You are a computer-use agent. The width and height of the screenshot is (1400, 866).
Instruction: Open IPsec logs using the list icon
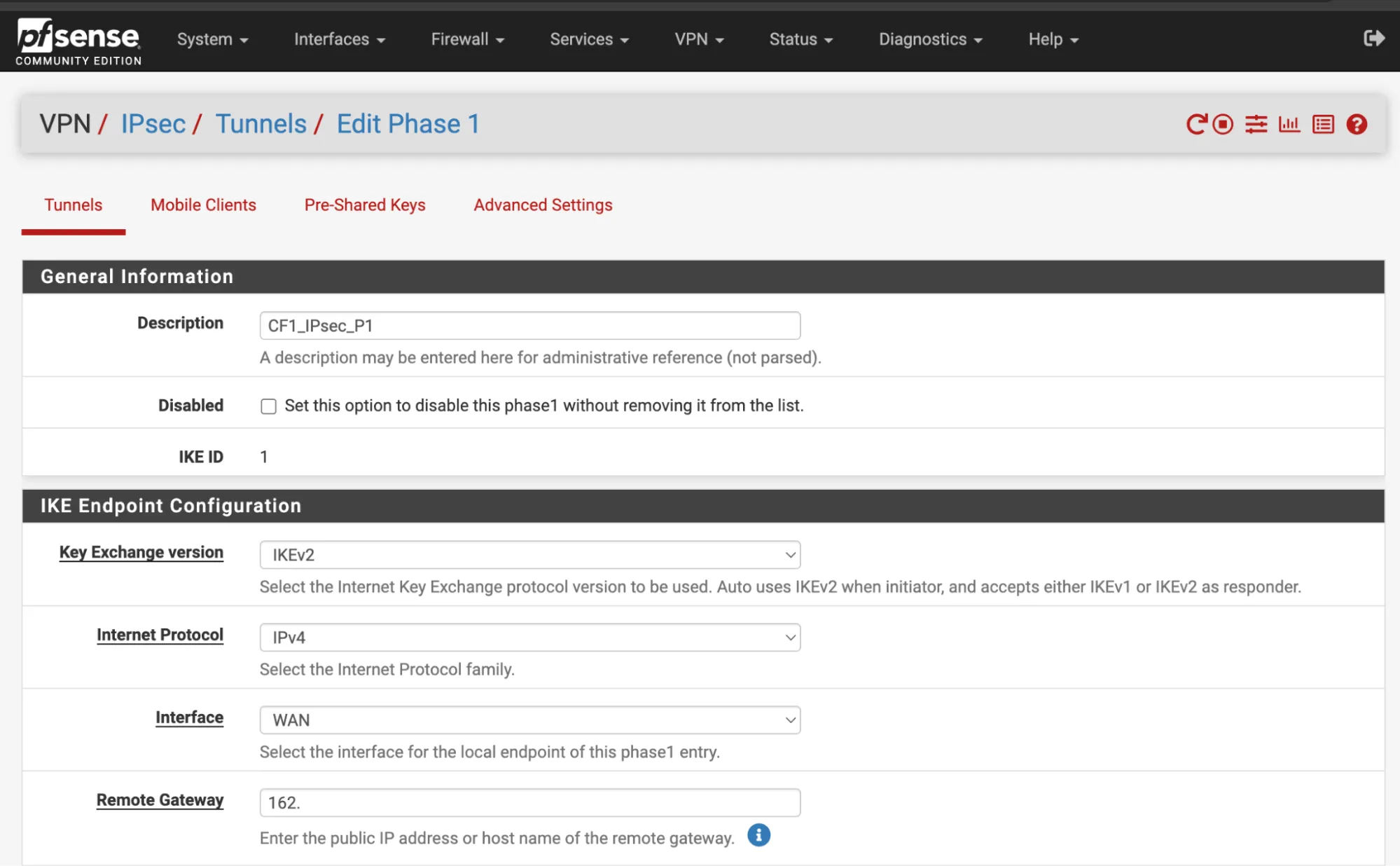coord(1323,123)
